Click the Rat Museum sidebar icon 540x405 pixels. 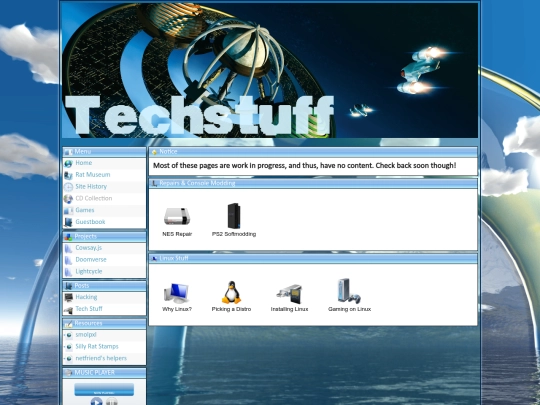click(69, 175)
